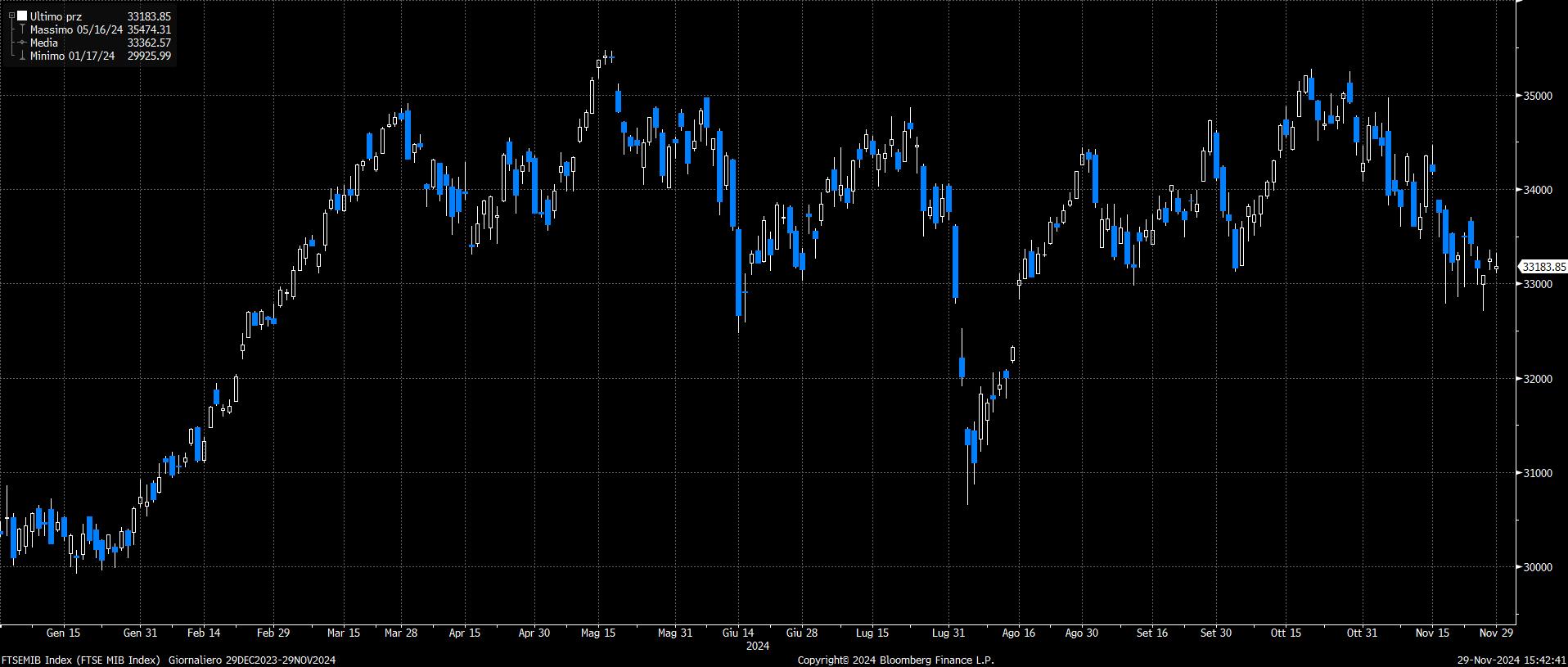Viewport: 1568px width, 667px height.
Task: Click the legend value 33183.85
Action: coord(149,16)
